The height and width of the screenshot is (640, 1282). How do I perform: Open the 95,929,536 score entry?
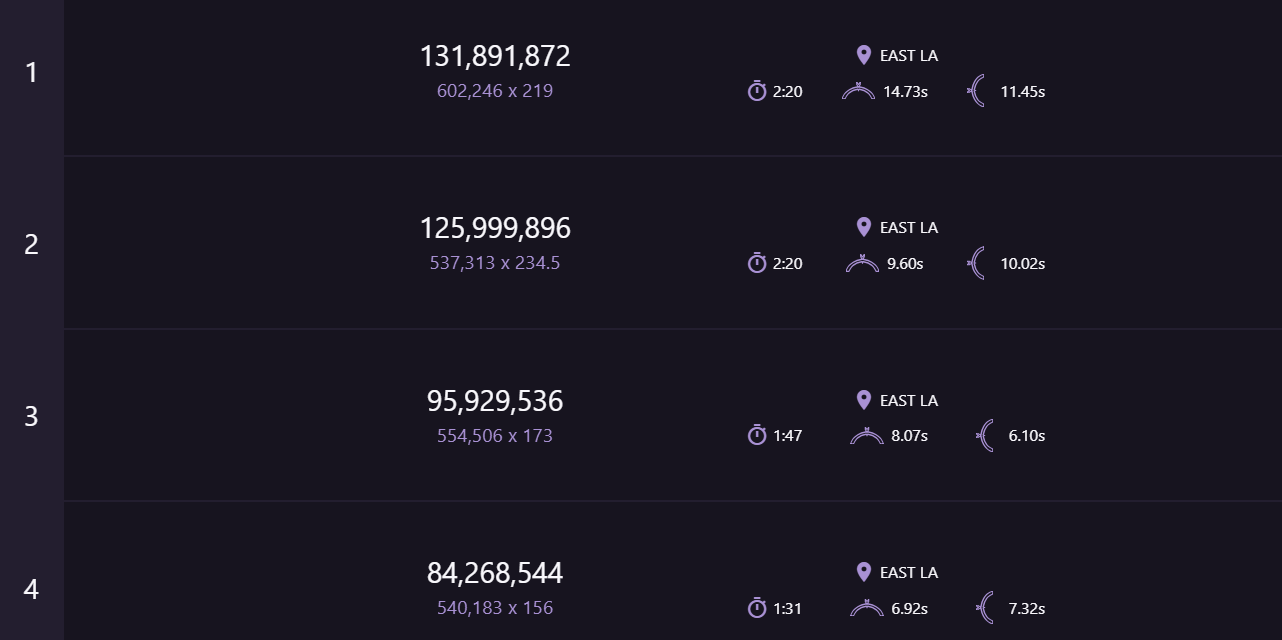[495, 401]
